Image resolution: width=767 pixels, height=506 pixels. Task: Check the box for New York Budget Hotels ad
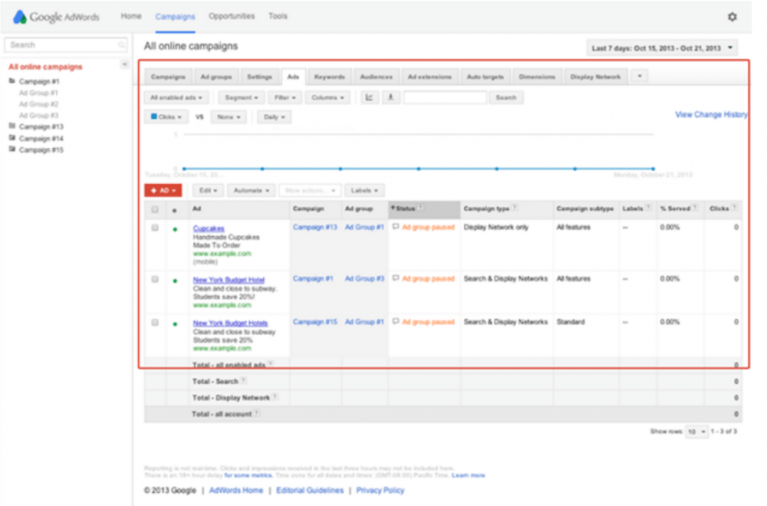(x=155, y=322)
